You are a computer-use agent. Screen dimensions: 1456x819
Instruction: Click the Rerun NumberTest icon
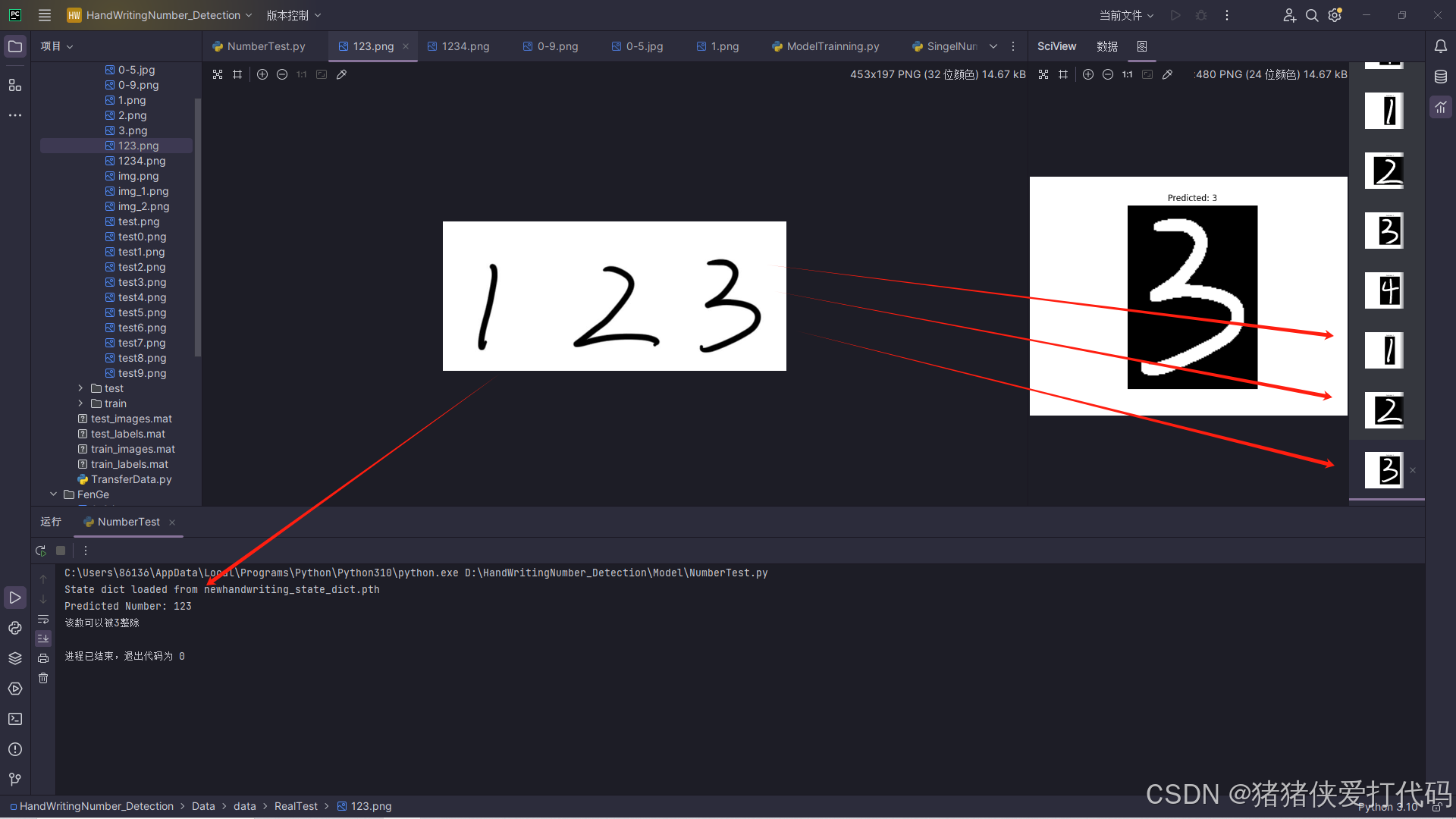[x=41, y=551]
